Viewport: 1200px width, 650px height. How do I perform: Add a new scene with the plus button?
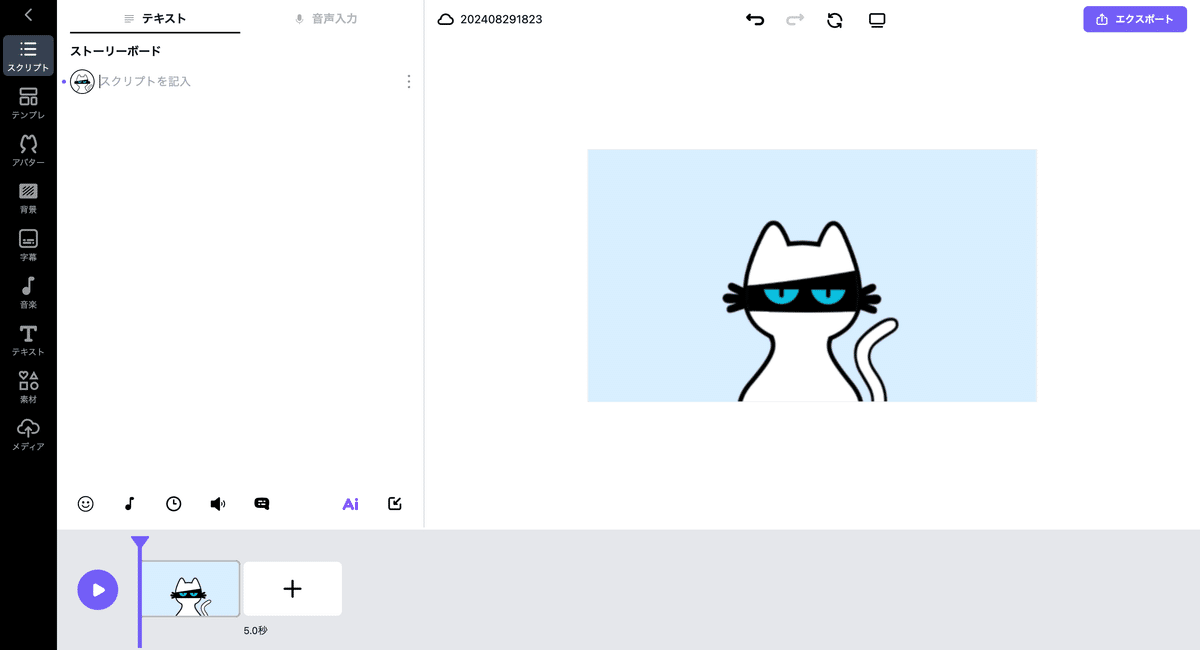(x=292, y=589)
